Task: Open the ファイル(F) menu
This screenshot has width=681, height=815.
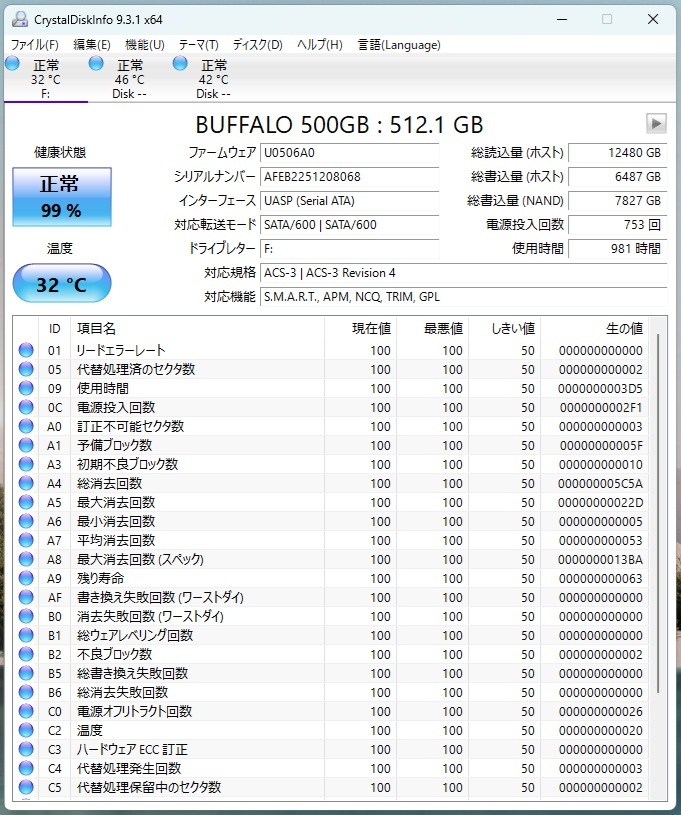Action: point(34,45)
